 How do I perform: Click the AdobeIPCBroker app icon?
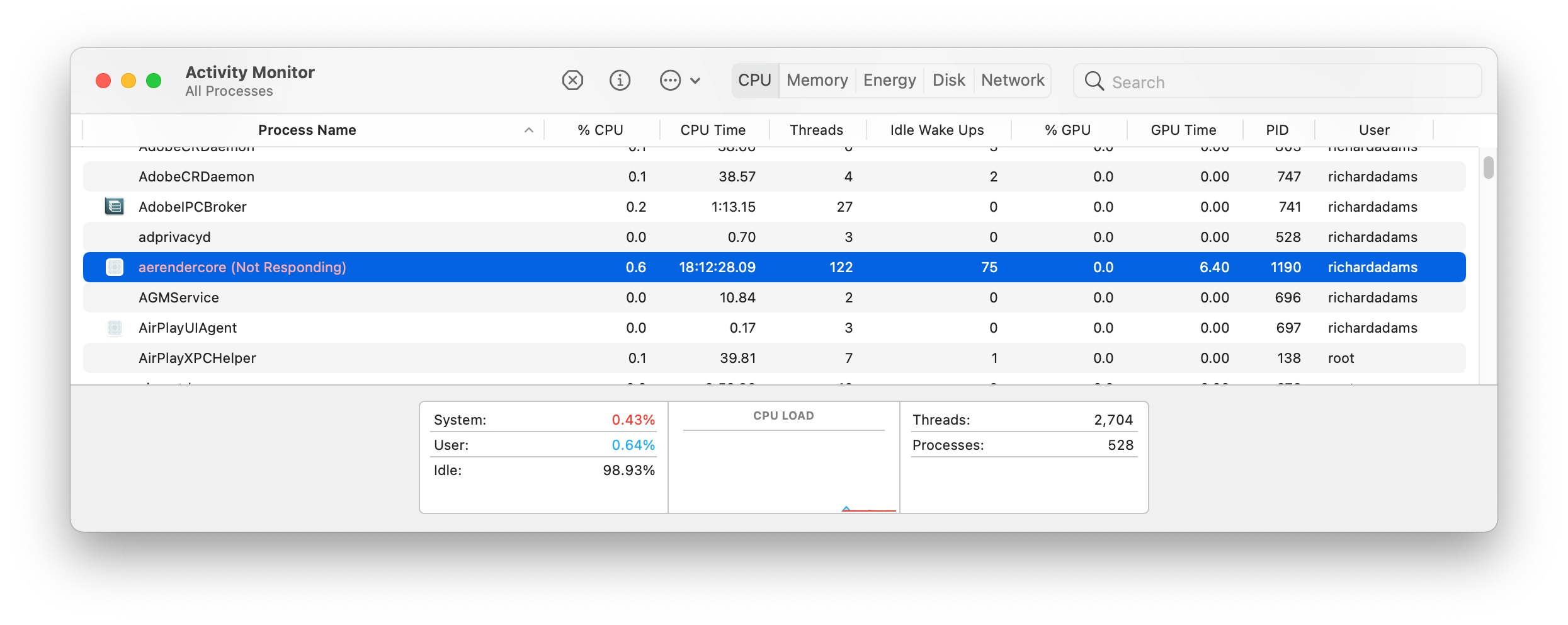coord(114,207)
